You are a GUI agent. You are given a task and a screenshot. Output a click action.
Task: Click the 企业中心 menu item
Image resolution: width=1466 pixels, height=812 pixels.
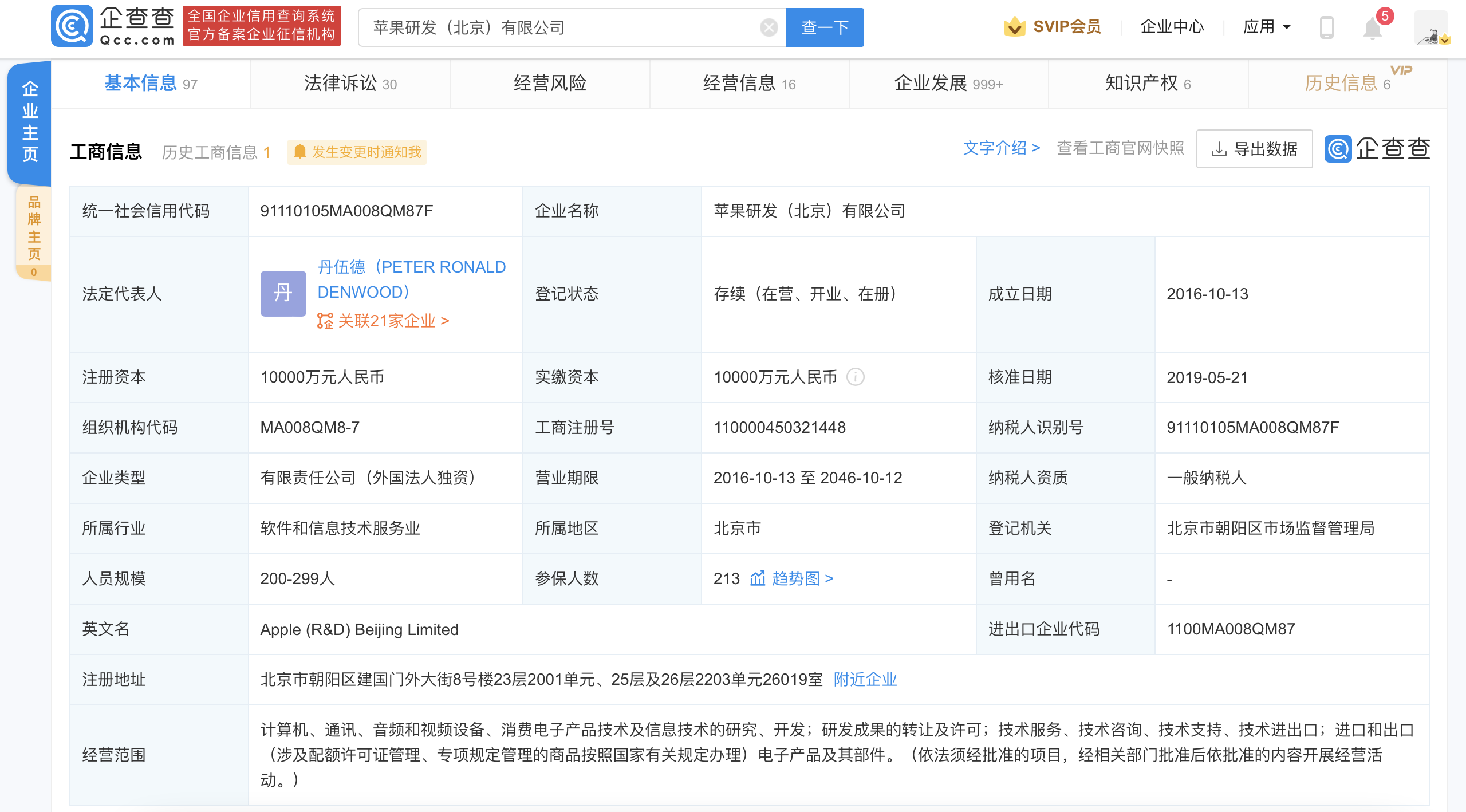click(1172, 26)
